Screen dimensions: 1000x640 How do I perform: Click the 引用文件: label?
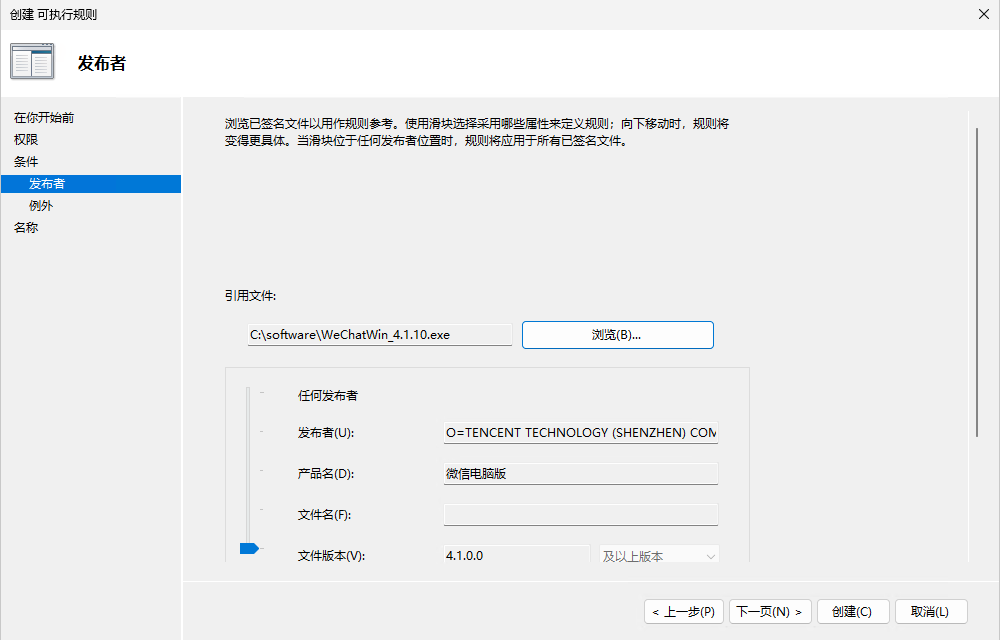click(x=250, y=296)
